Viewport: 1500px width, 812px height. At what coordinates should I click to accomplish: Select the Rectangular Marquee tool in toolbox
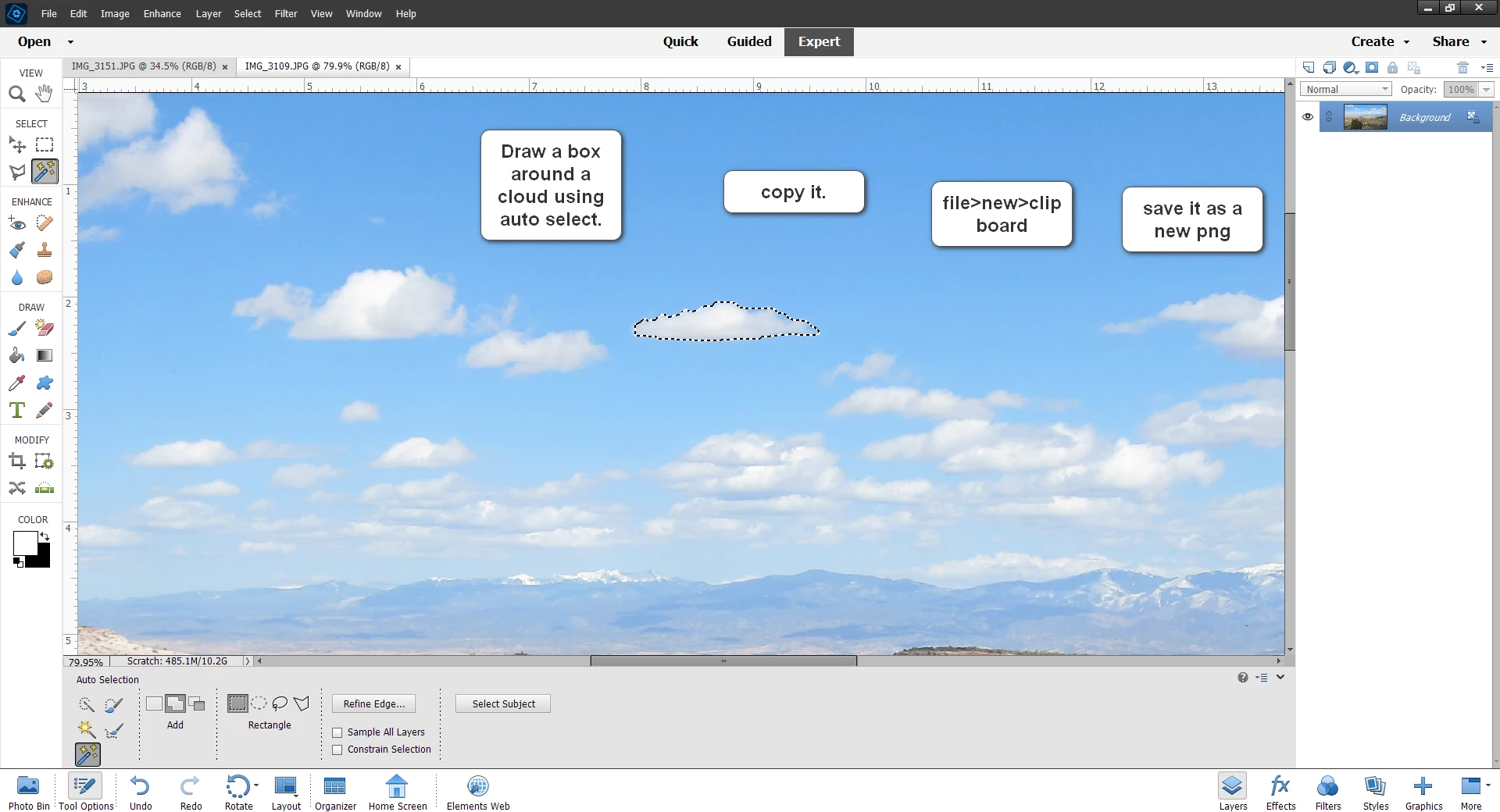(x=45, y=144)
